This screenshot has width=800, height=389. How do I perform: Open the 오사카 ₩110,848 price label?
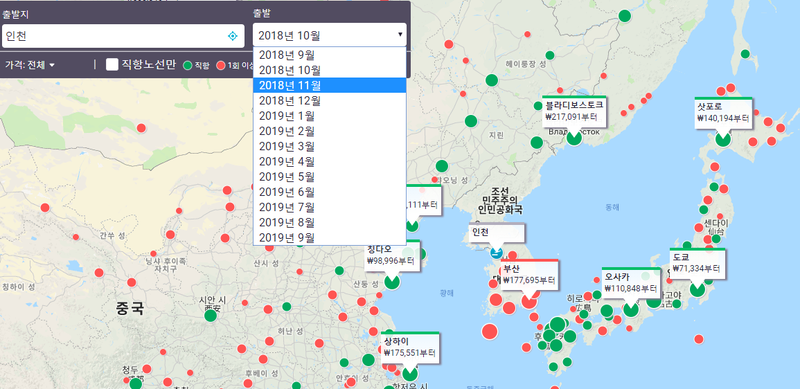[631, 283]
